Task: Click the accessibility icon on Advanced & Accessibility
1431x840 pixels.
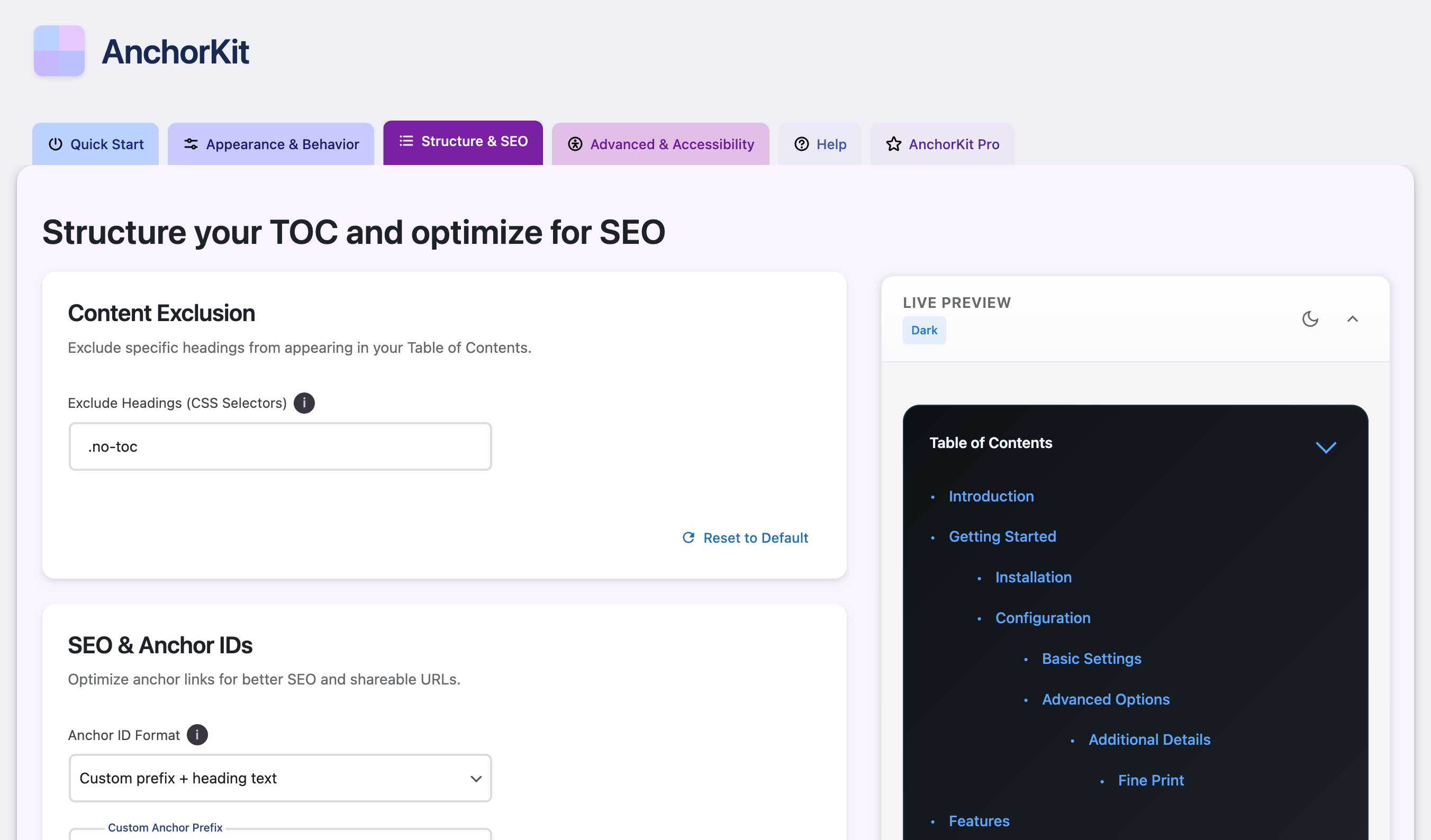Action: 575,144
